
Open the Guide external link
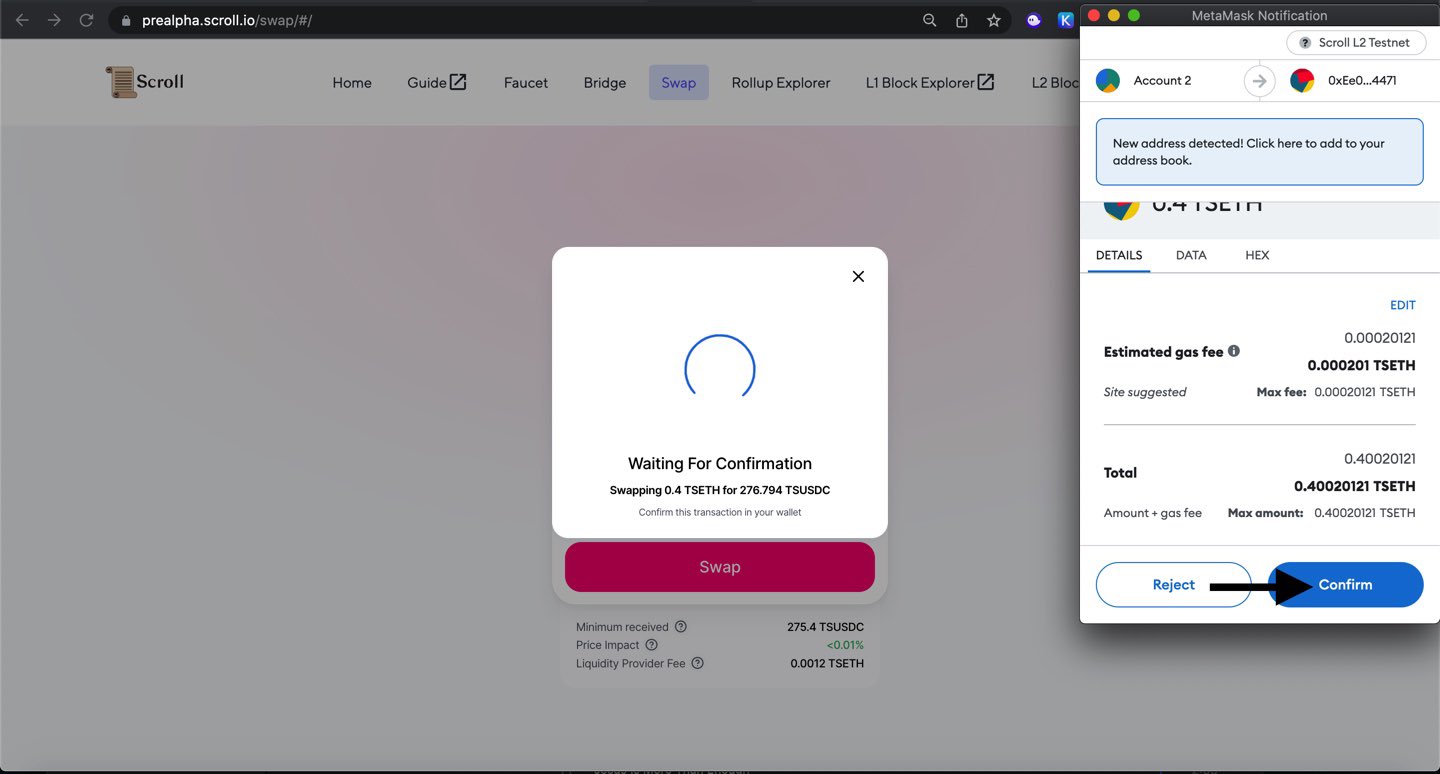tap(437, 83)
